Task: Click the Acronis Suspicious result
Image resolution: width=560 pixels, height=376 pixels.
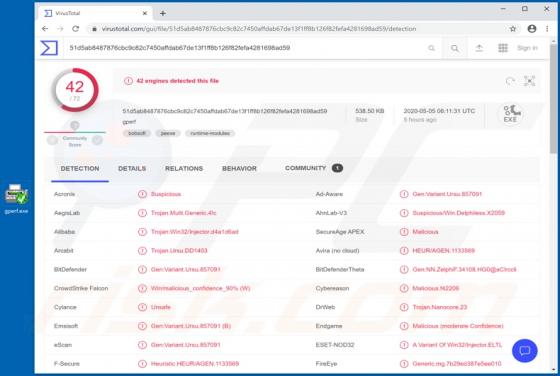Action: click(x=166, y=194)
